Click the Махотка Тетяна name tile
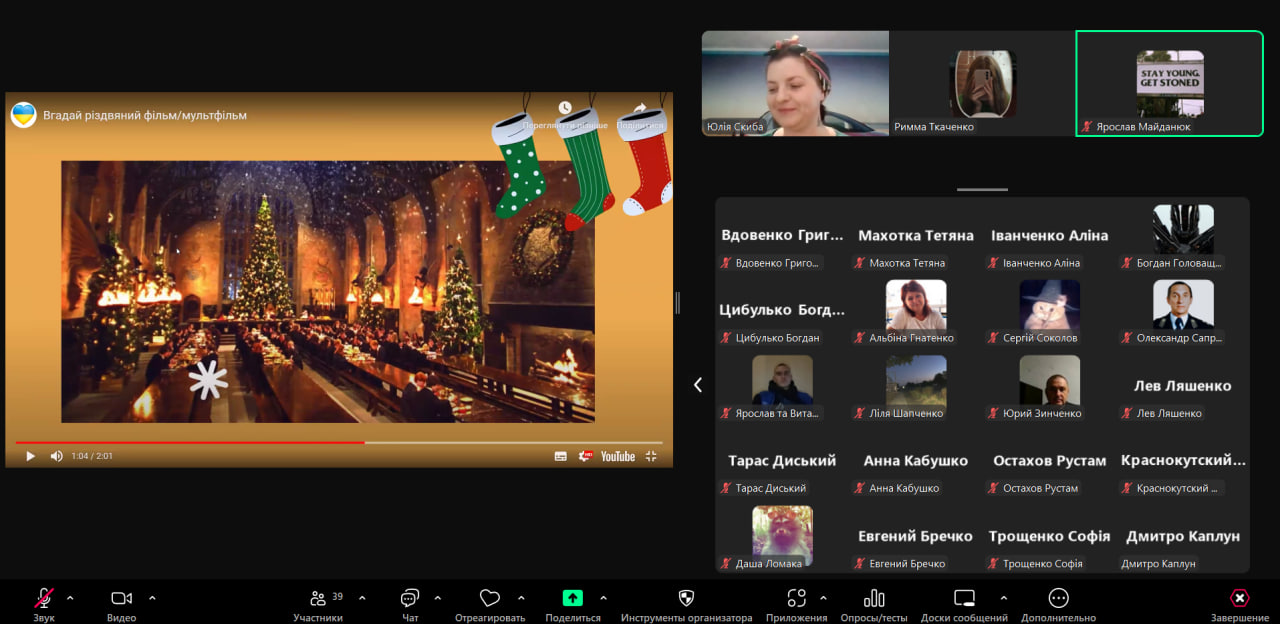1280x624 pixels. (x=916, y=236)
